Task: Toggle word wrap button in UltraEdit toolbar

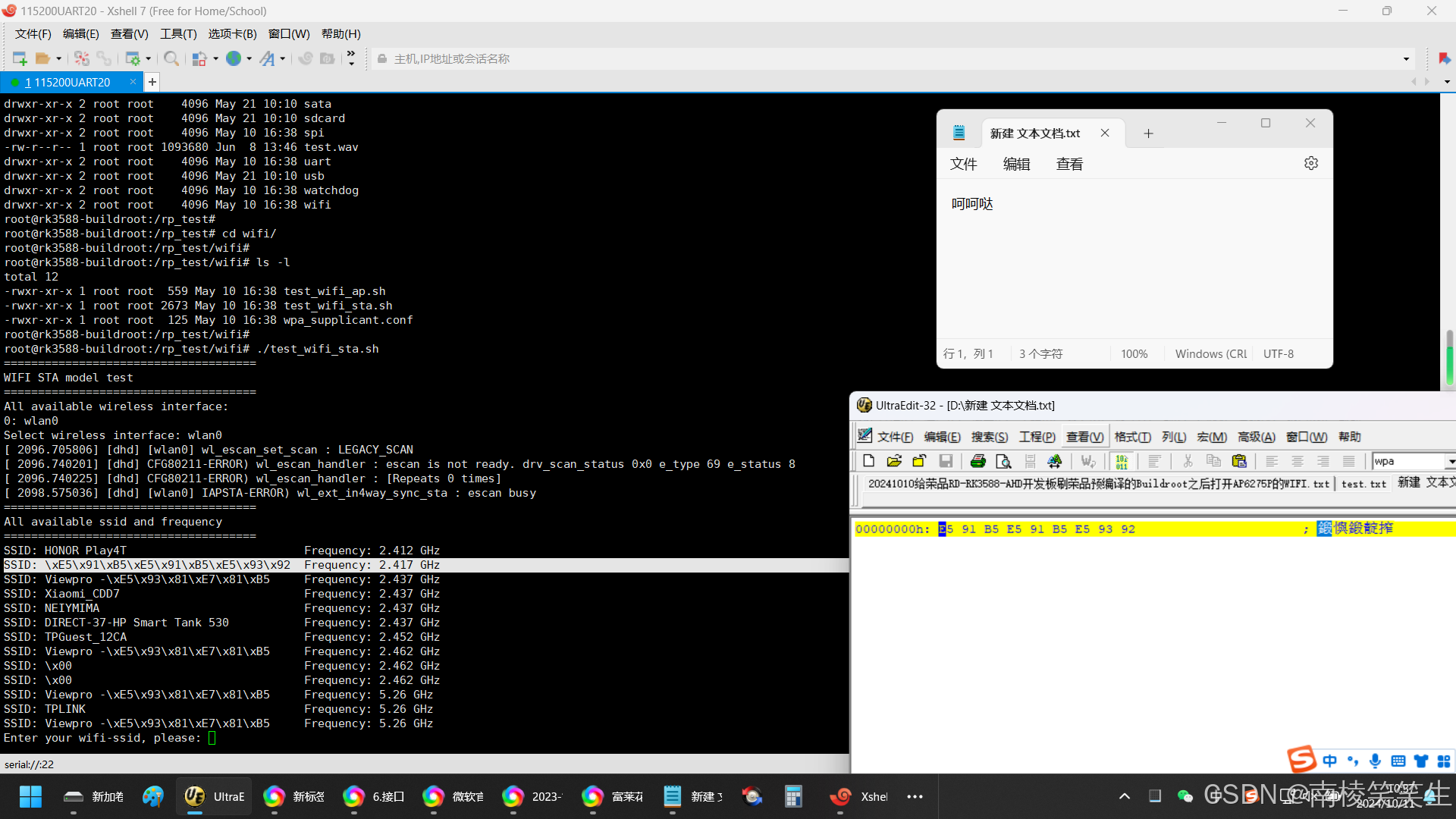Action: pos(1088,461)
